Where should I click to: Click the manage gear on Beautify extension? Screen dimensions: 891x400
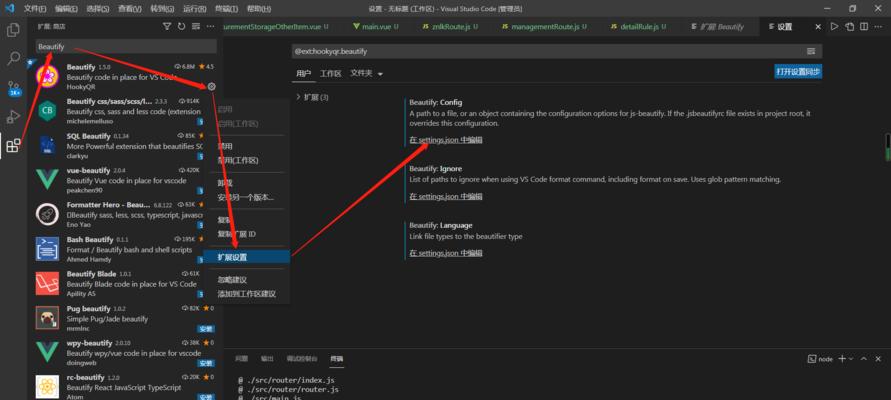click(211, 86)
